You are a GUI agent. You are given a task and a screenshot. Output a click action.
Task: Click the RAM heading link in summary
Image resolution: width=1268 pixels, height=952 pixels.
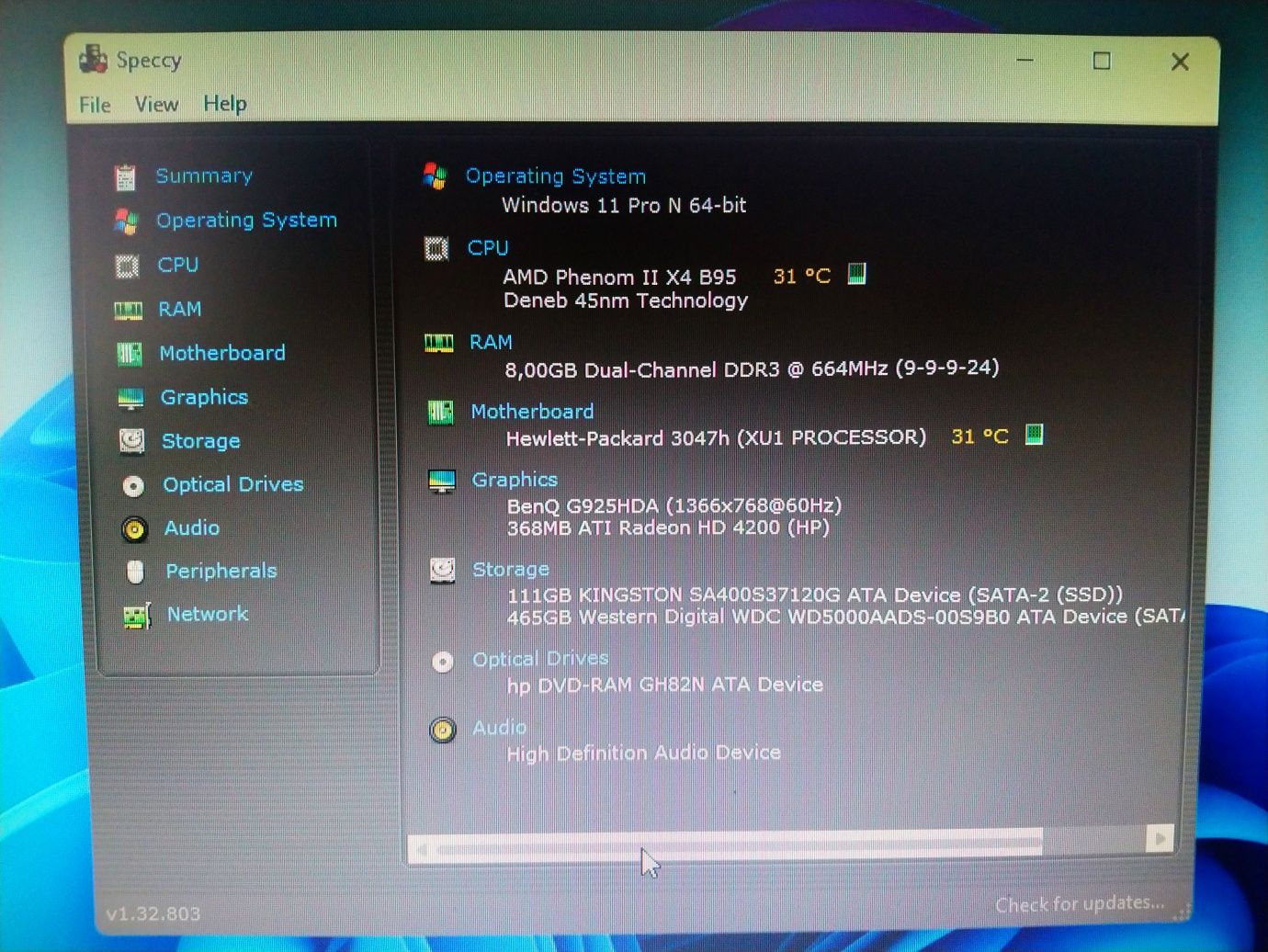491,342
